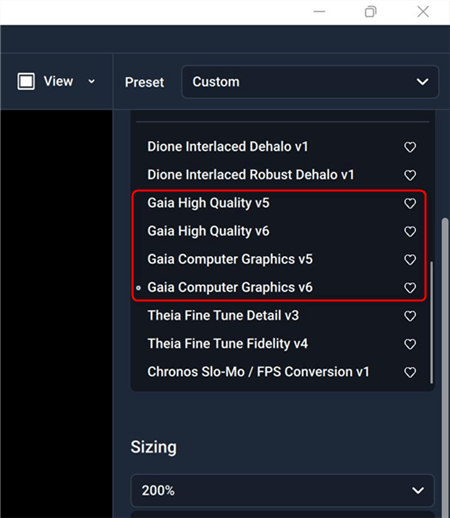Click the restore window icon
Image resolution: width=450 pixels, height=518 pixels.
click(370, 12)
